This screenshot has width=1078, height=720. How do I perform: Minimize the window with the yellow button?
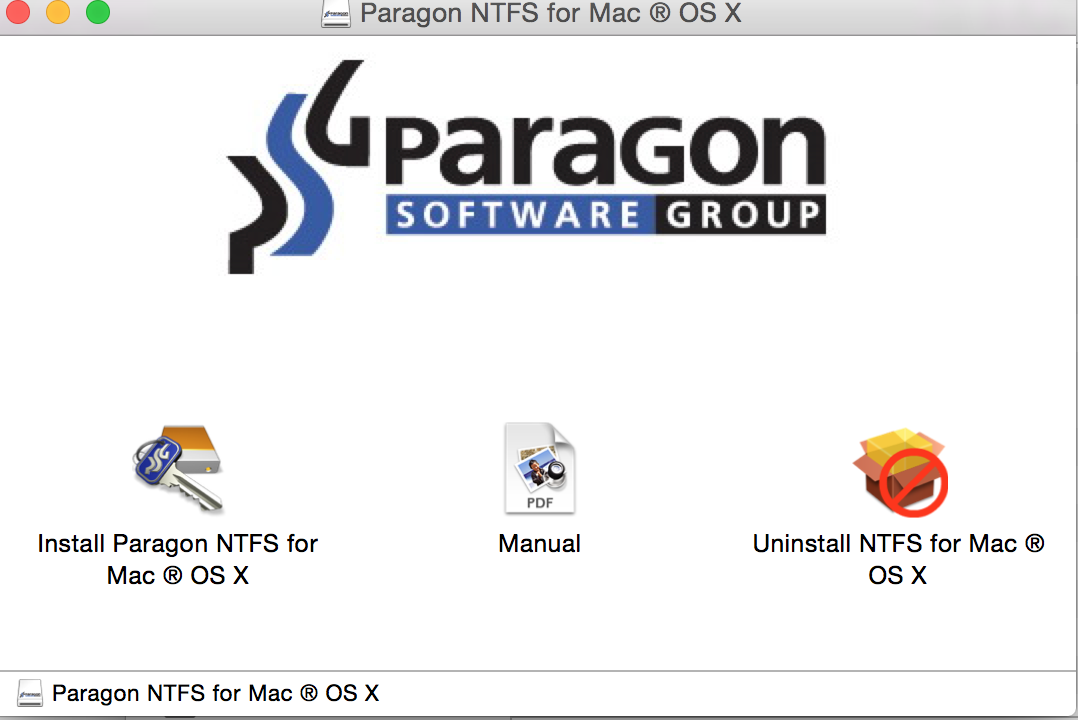point(58,12)
